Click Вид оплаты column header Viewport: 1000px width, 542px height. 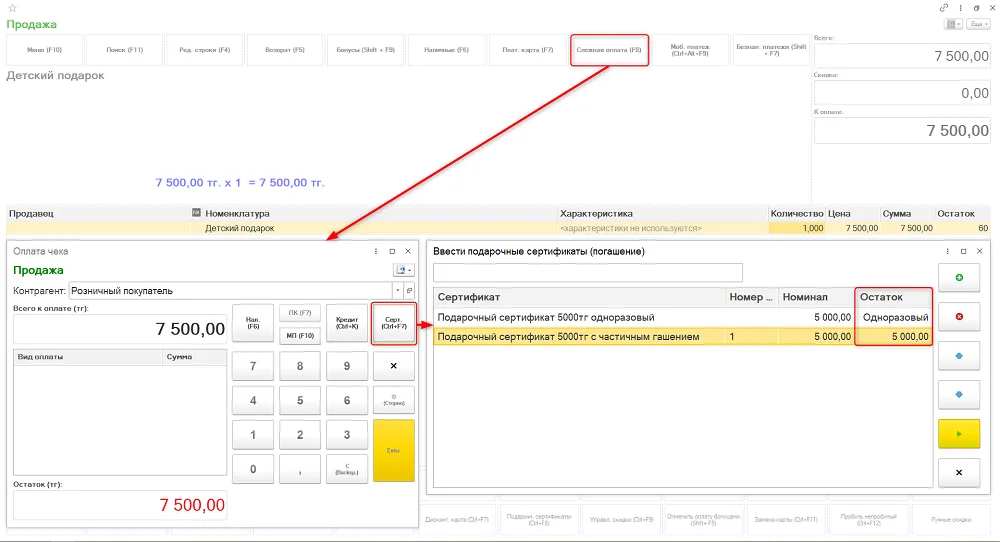pyautogui.click(x=88, y=356)
